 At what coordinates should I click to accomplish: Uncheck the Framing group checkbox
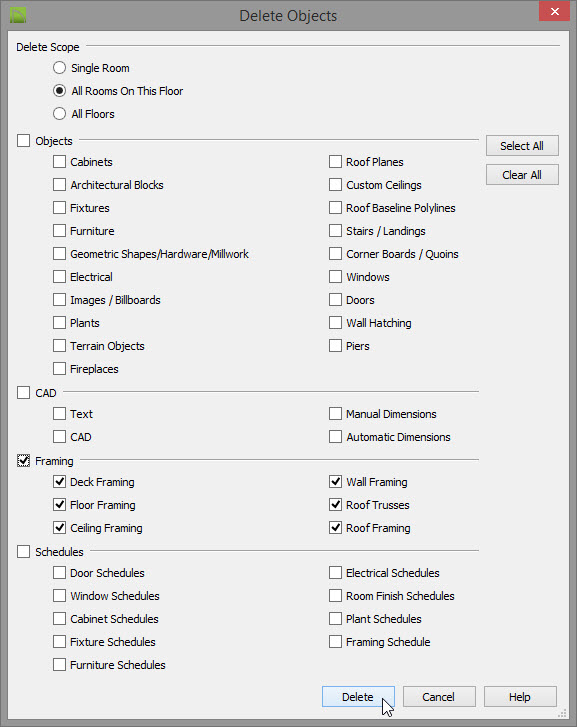(x=24, y=460)
